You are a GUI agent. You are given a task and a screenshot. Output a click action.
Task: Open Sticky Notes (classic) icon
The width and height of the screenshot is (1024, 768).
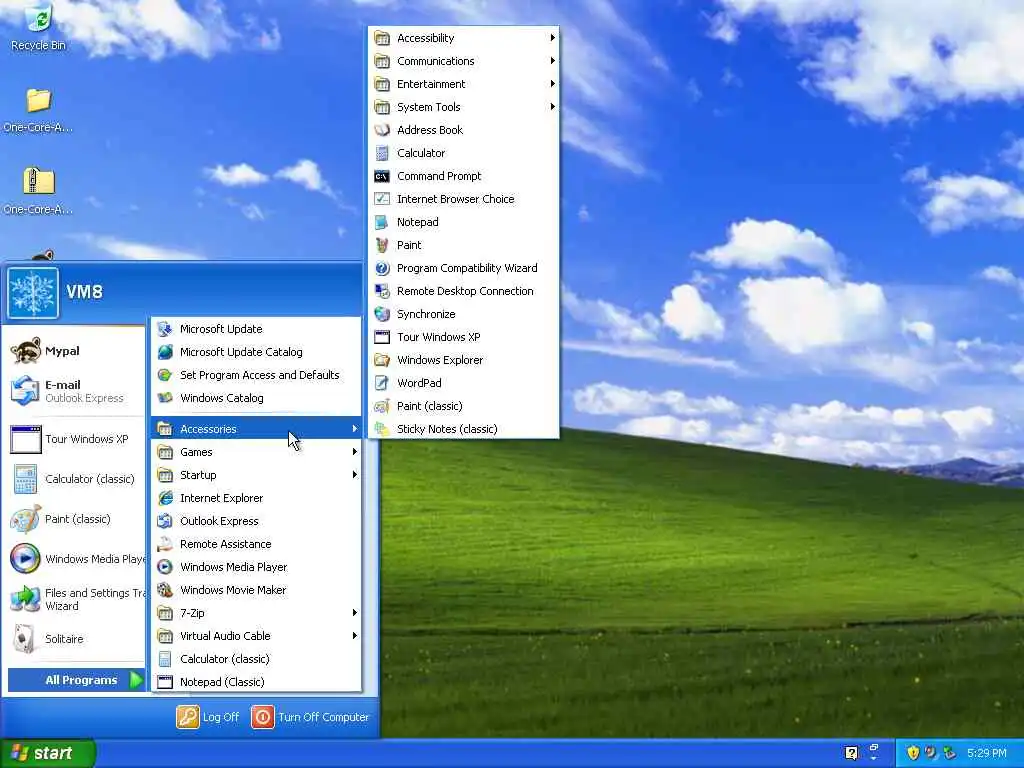pos(382,429)
